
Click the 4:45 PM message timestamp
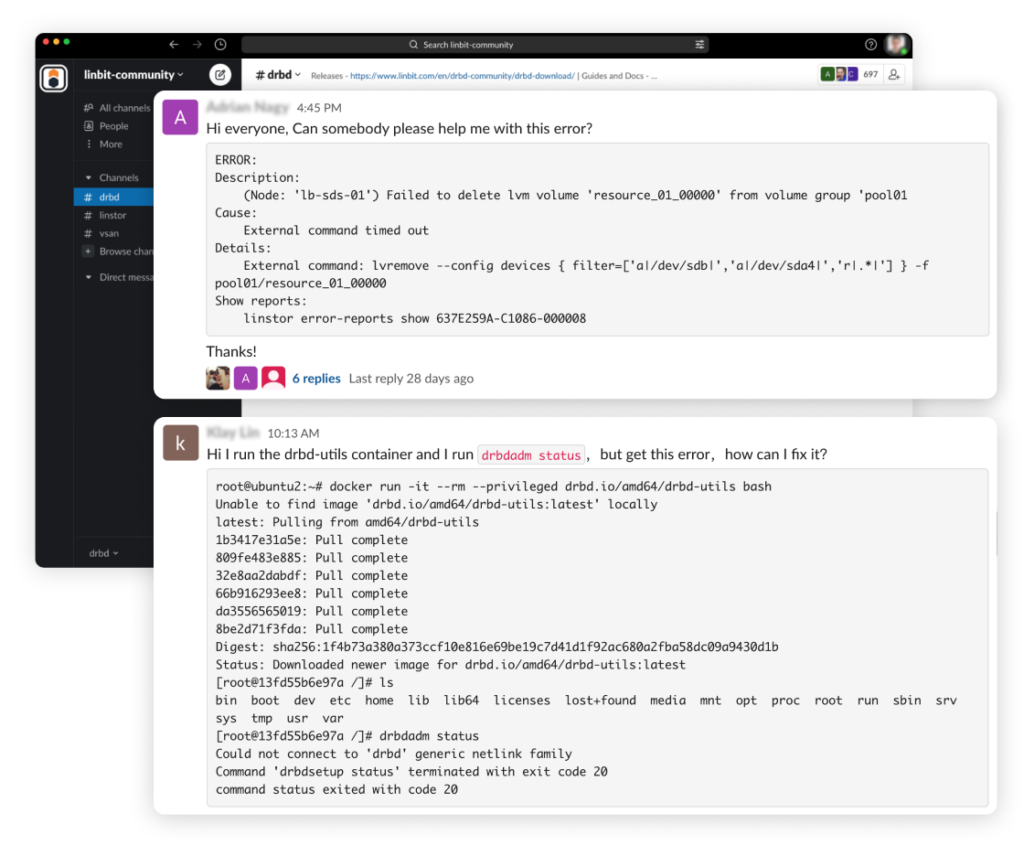tap(319, 108)
